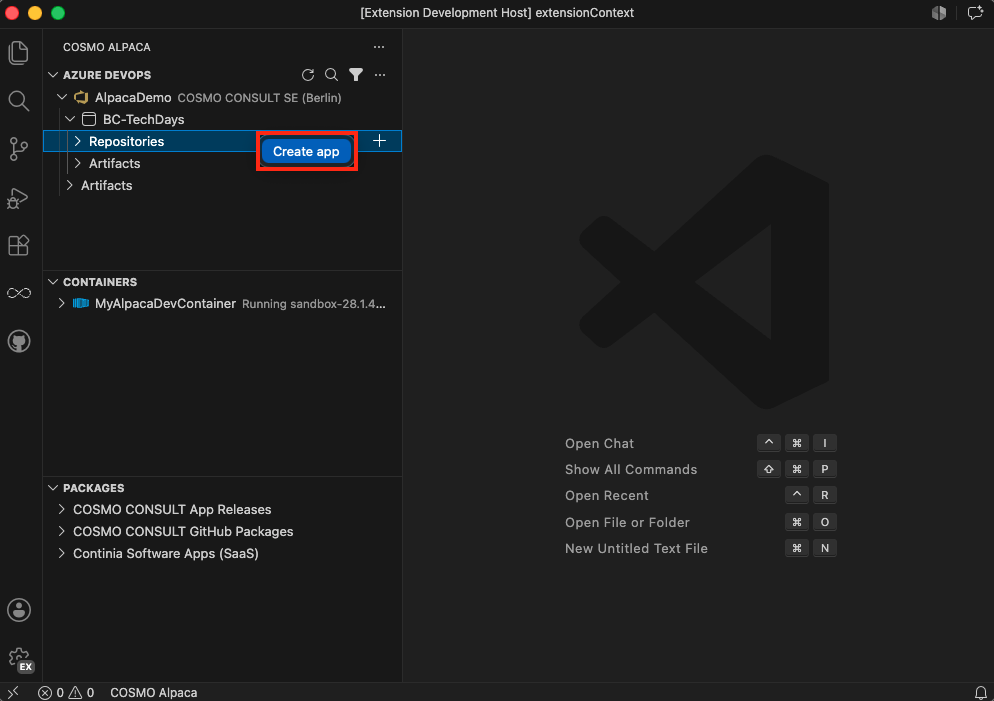
Task: Collapse the BC-TechDays project node
Action: 70,119
